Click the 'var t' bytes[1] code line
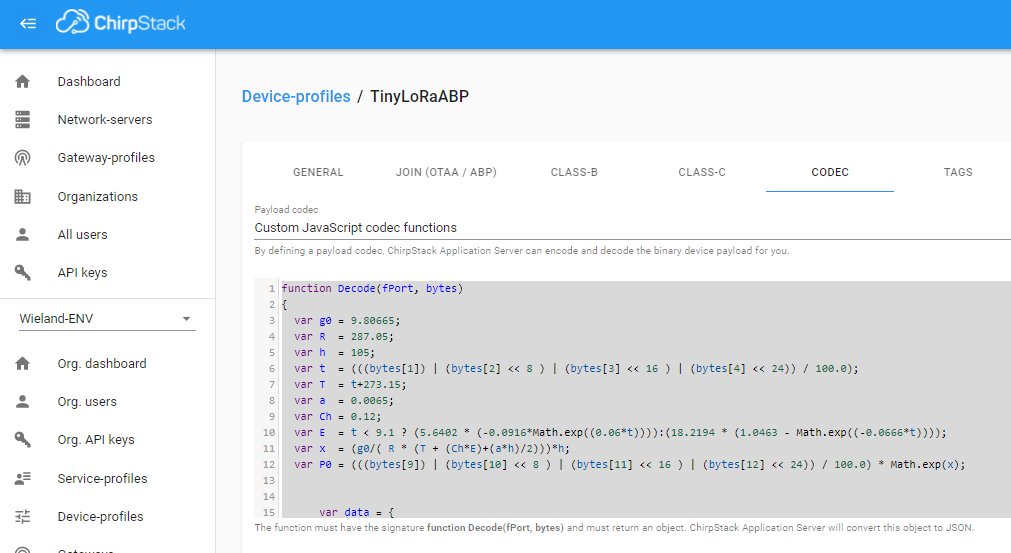1011x553 pixels. click(x=576, y=369)
